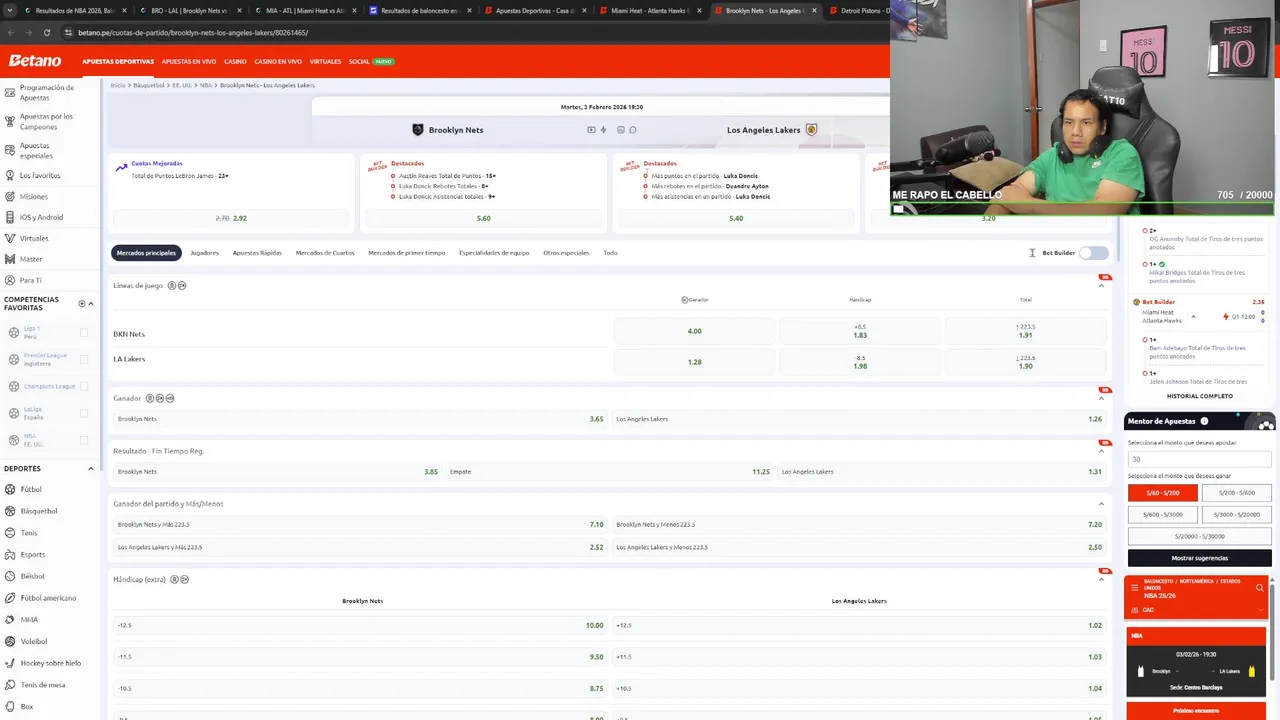Select Box sport icon
This screenshot has width=1280, height=720.
pyautogui.click(x=10, y=706)
